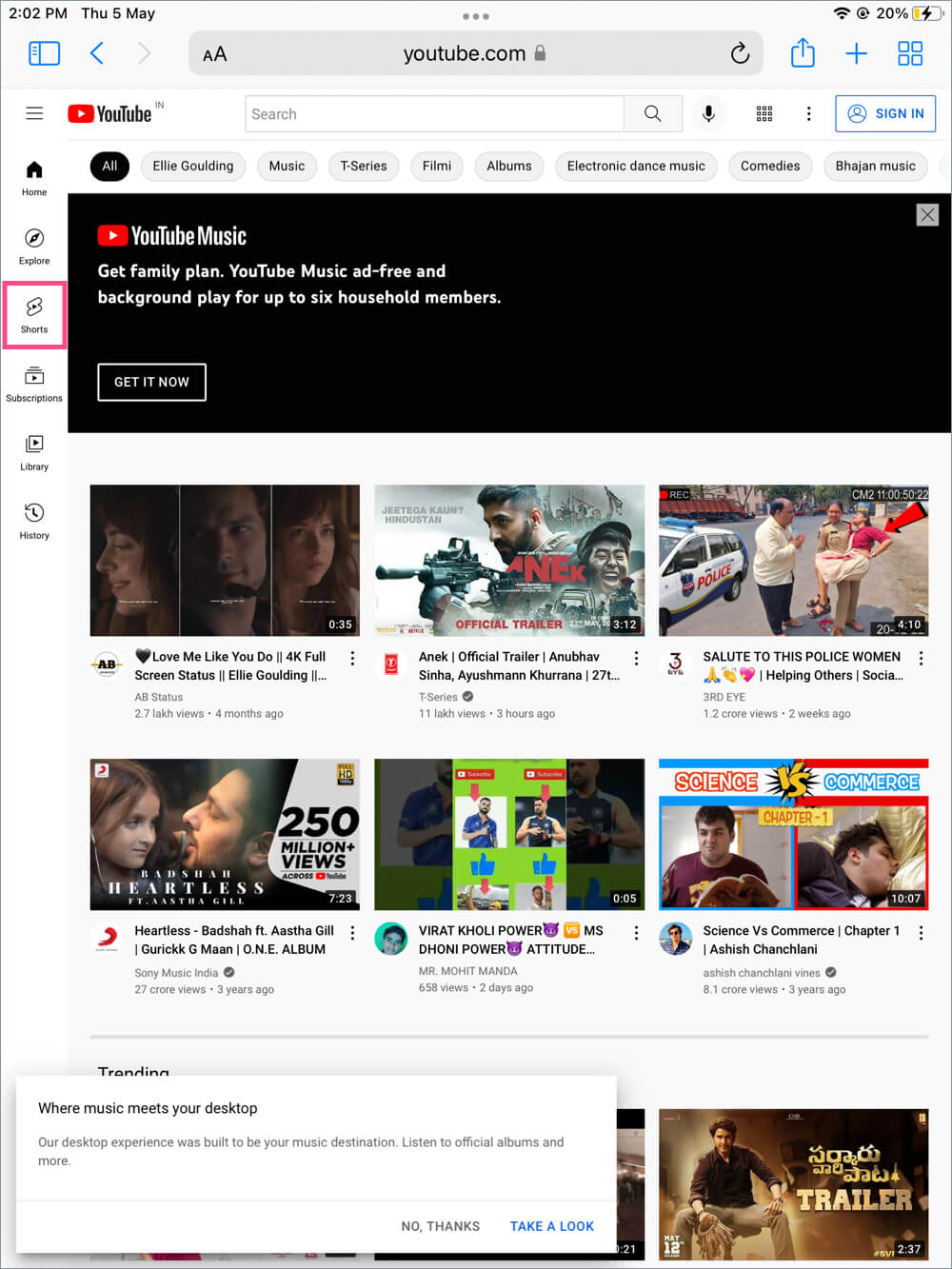Open Library in sidebar
This screenshot has width=952, height=1269.
[x=34, y=452]
